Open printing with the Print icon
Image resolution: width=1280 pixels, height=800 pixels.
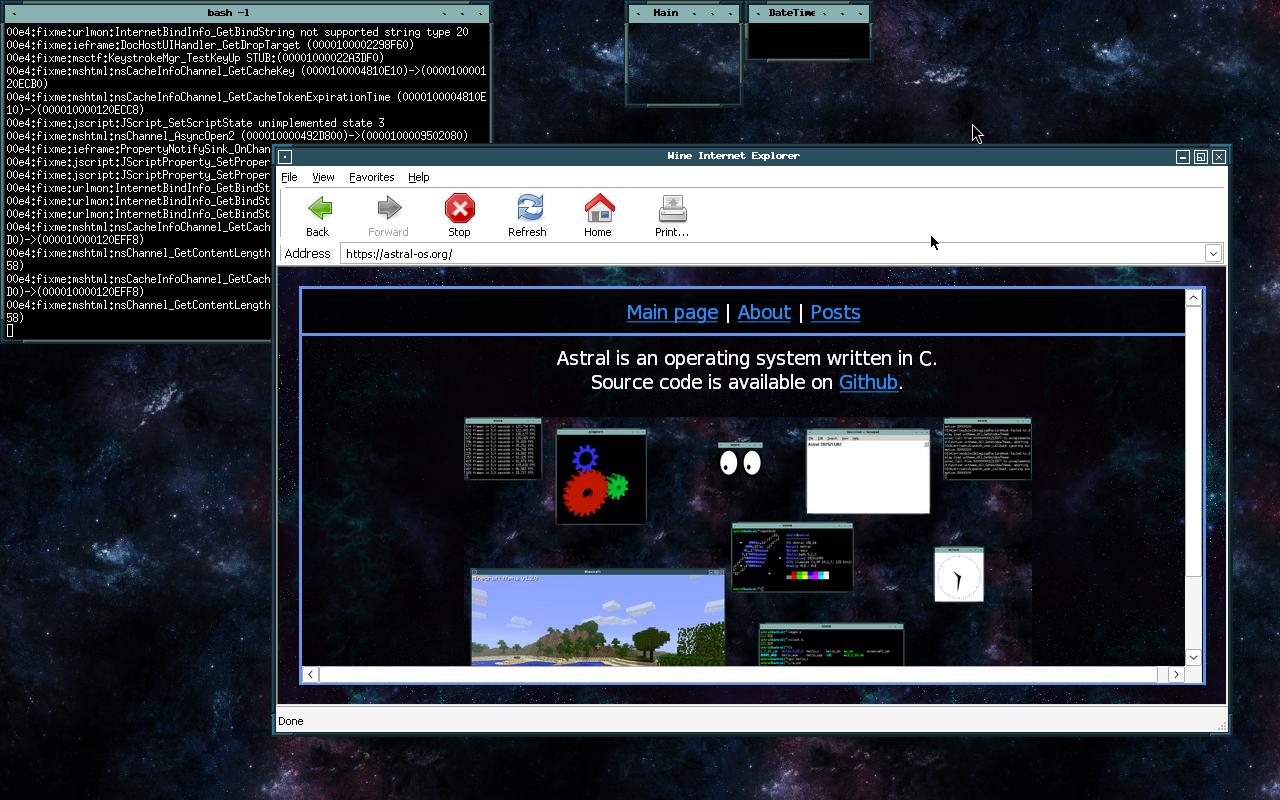coord(671,210)
